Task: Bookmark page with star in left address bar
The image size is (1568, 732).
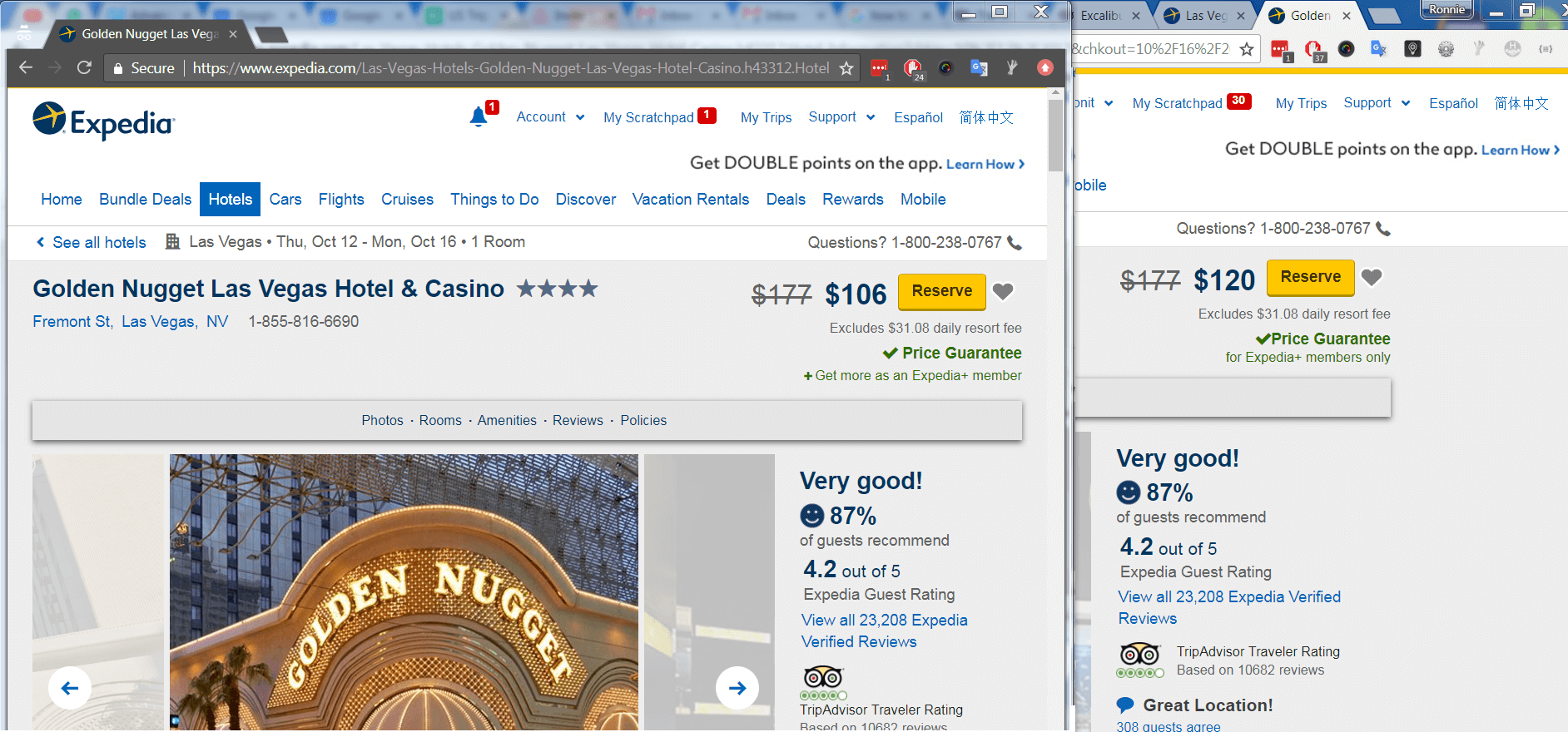Action: pos(846,68)
